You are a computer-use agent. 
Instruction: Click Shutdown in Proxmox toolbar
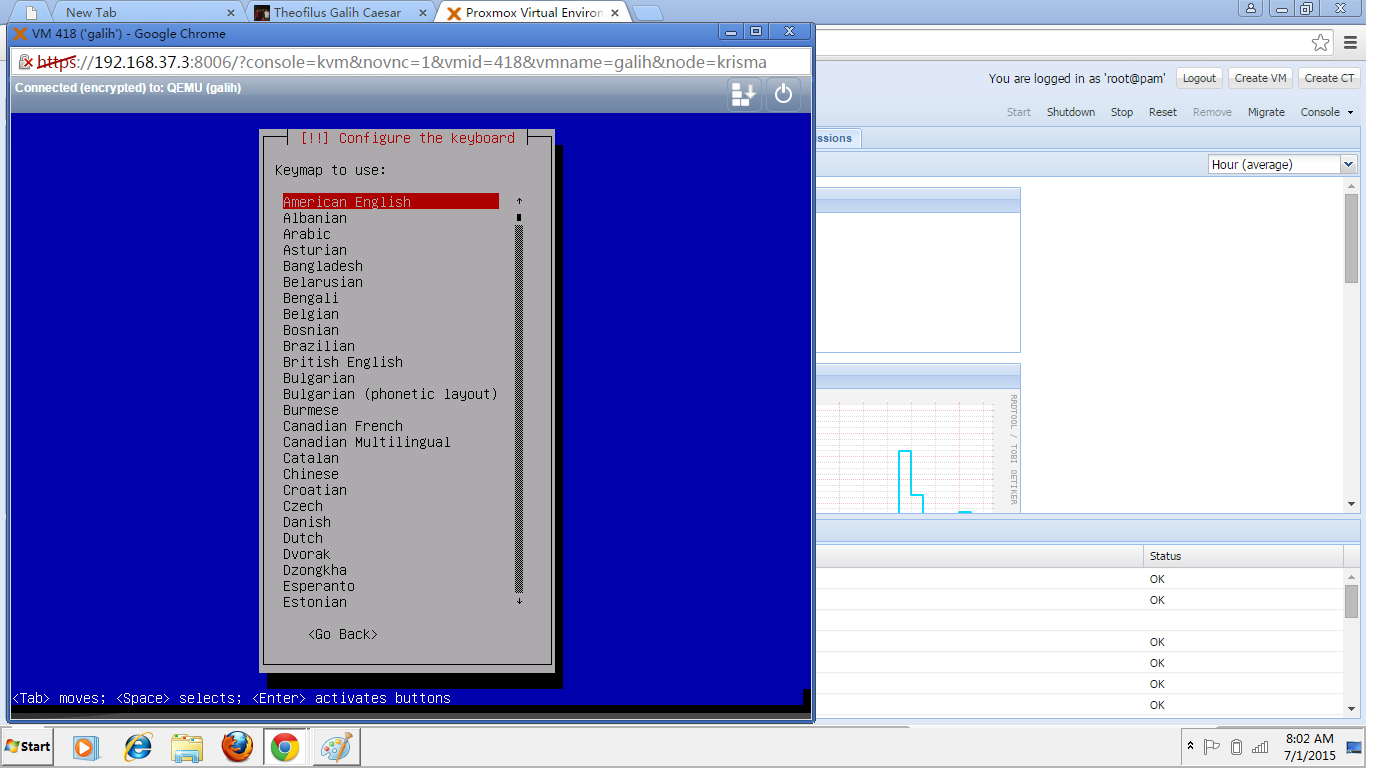pos(1071,112)
